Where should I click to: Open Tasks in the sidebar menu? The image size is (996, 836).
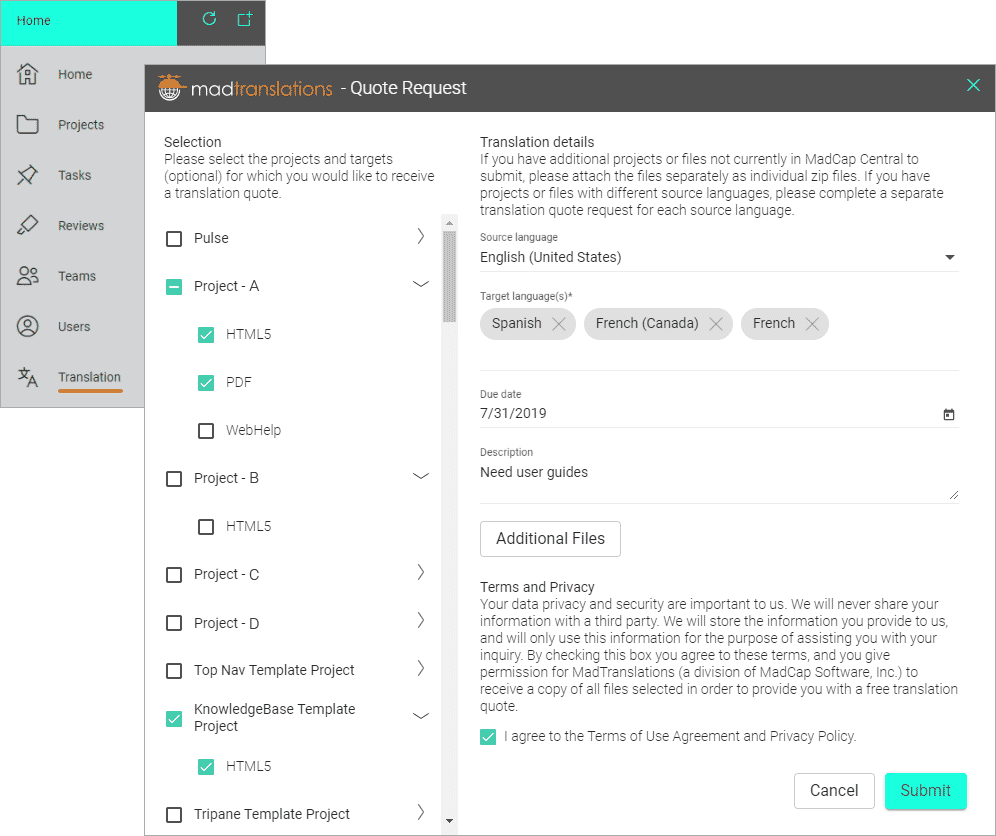(x=74, y=175)
